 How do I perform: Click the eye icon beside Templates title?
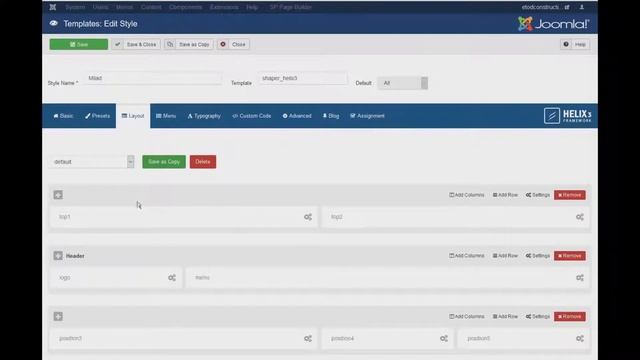pos(53,23)
